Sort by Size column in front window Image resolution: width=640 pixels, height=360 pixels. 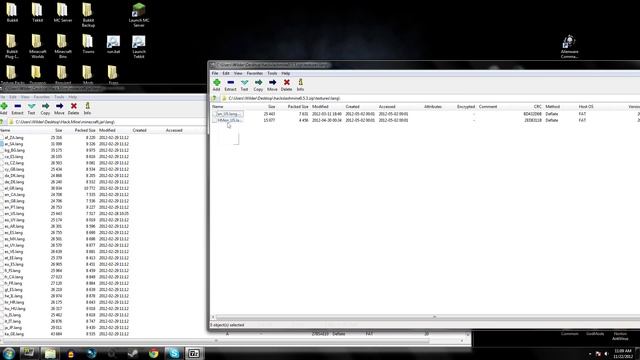[271, 107]
